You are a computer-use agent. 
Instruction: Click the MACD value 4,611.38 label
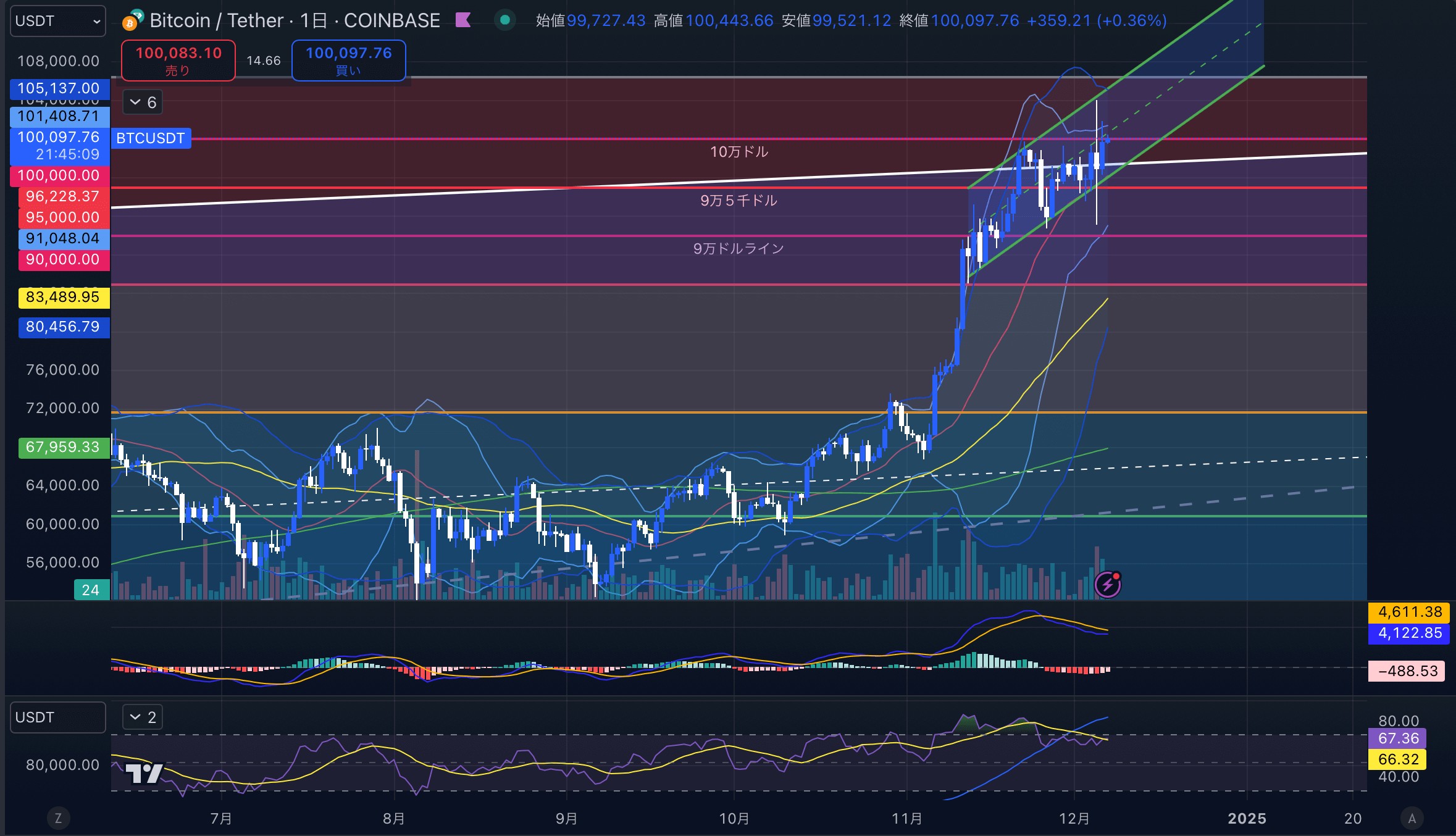[x=1408, y=612]
